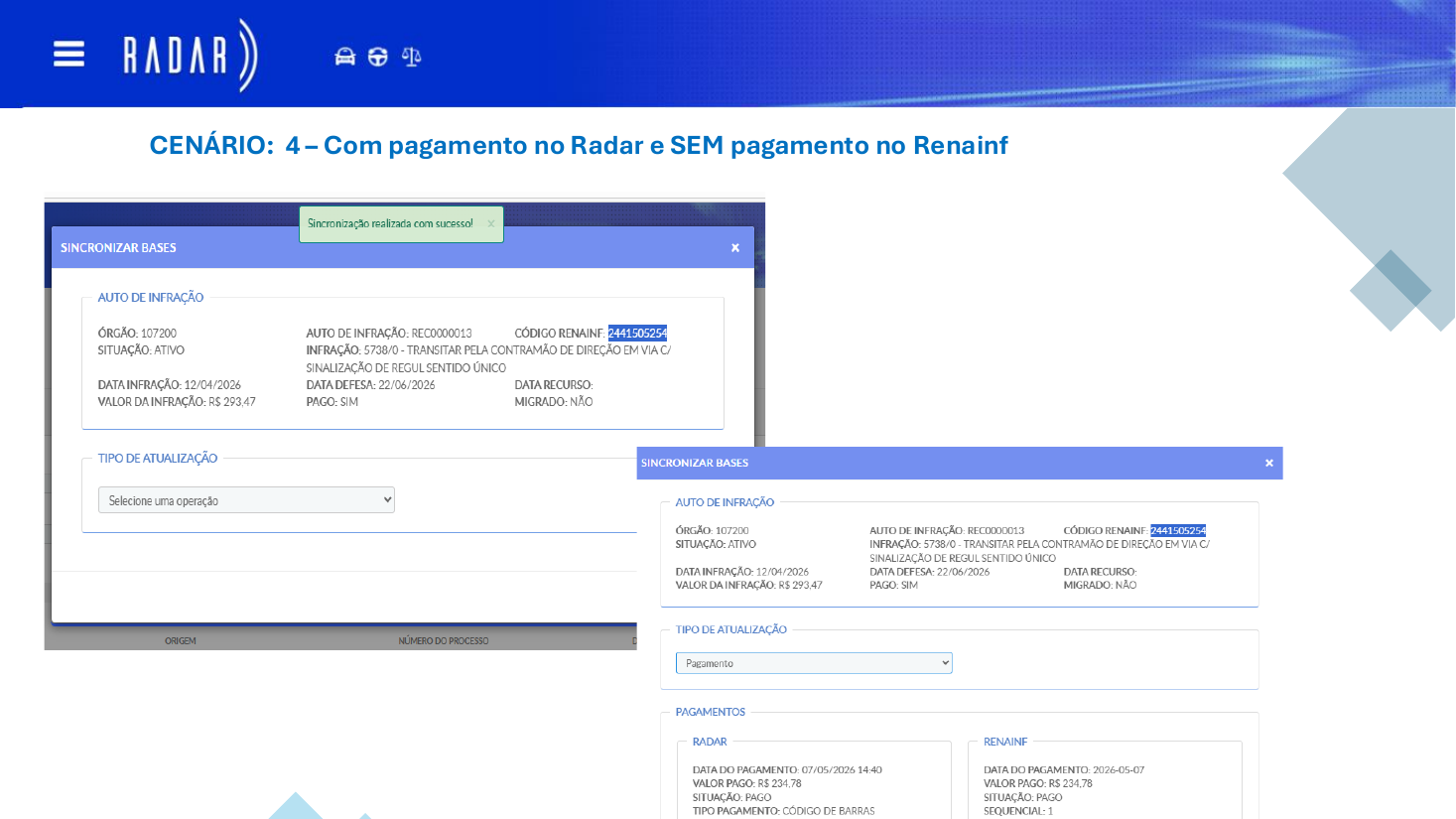
Task: Dismiss the 'Sincronização realizada com sucesso' toast
Action: (490, 223)
